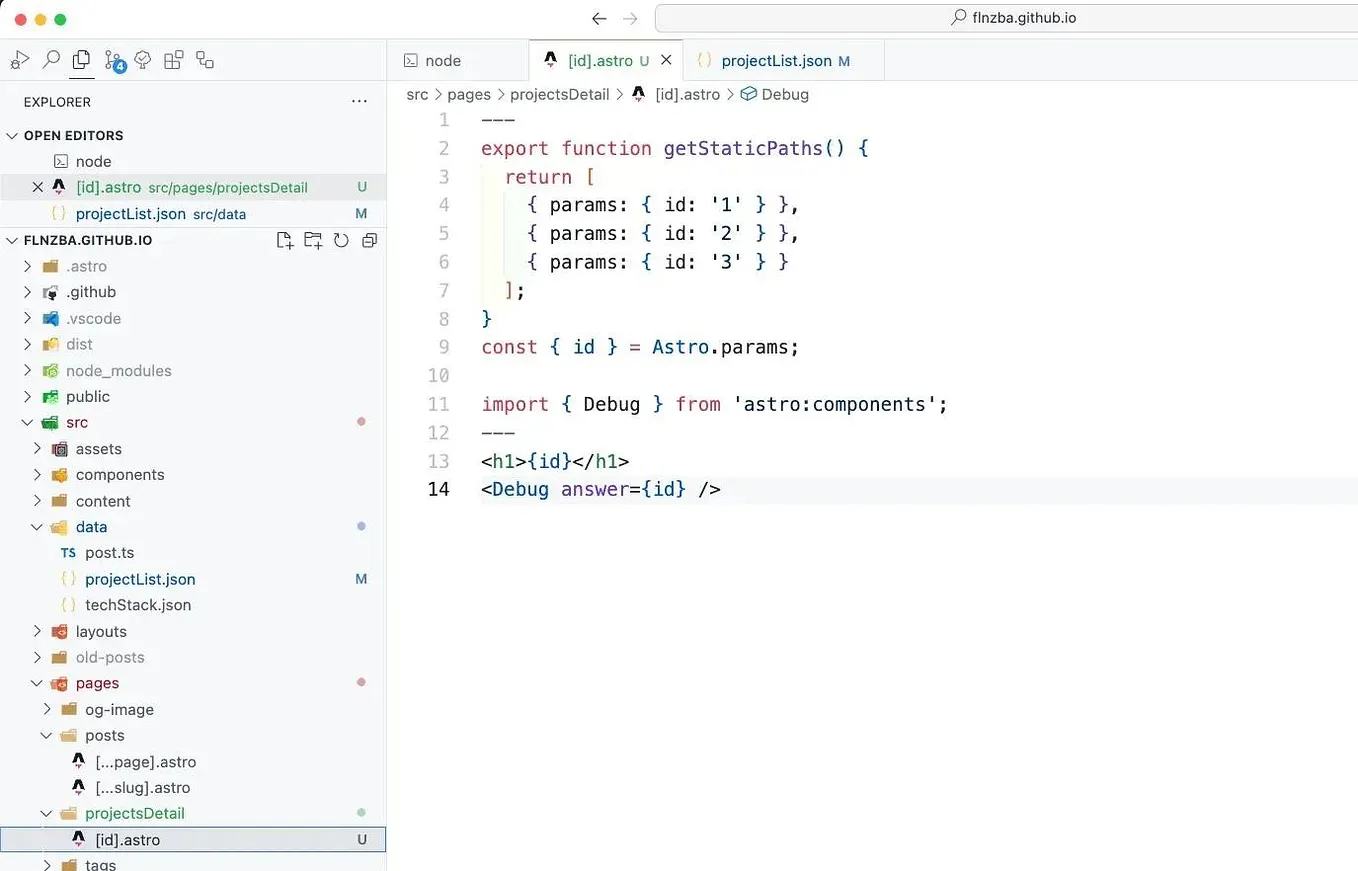The image size is (1358, 871).
Task: Create a new folder in the Explorer
Action: (x=313, y=240)
